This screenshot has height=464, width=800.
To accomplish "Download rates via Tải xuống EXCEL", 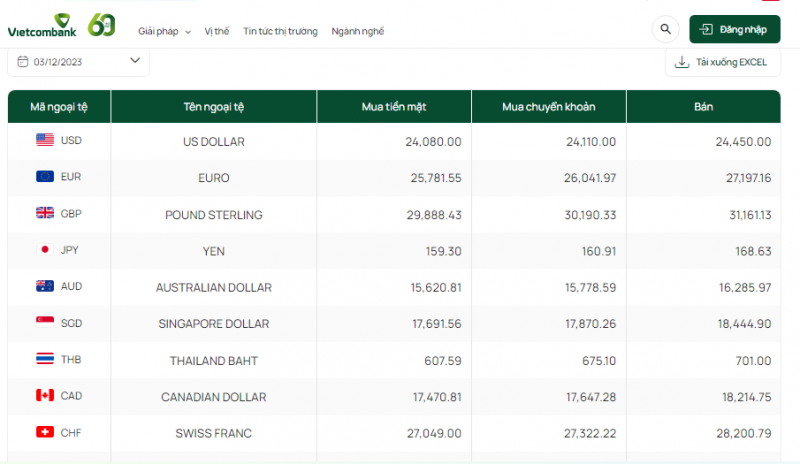I will coord(723,62).
